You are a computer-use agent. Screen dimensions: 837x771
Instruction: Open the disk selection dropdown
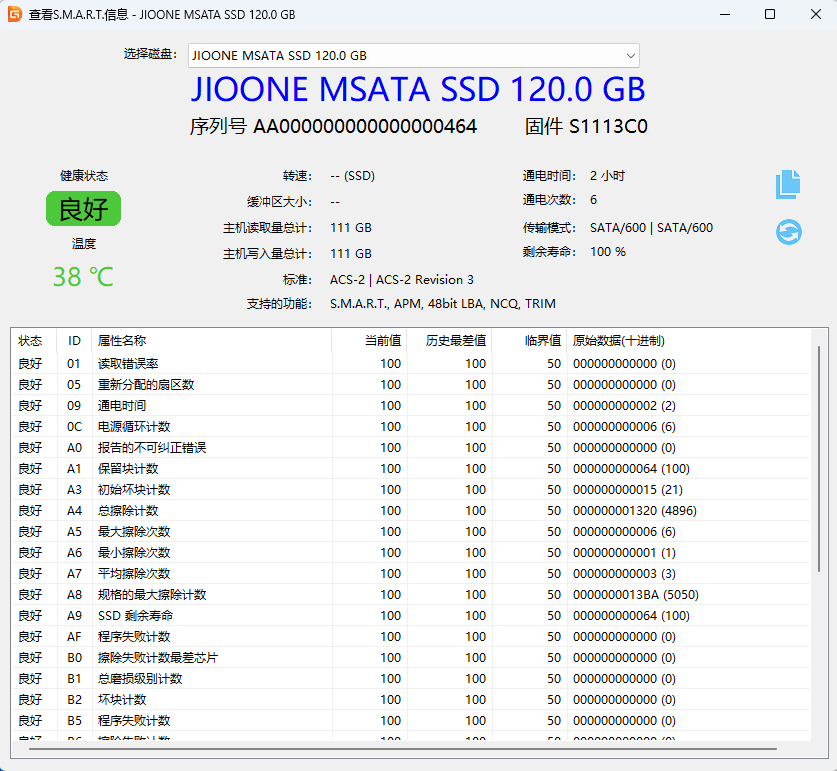coord(413,55)
